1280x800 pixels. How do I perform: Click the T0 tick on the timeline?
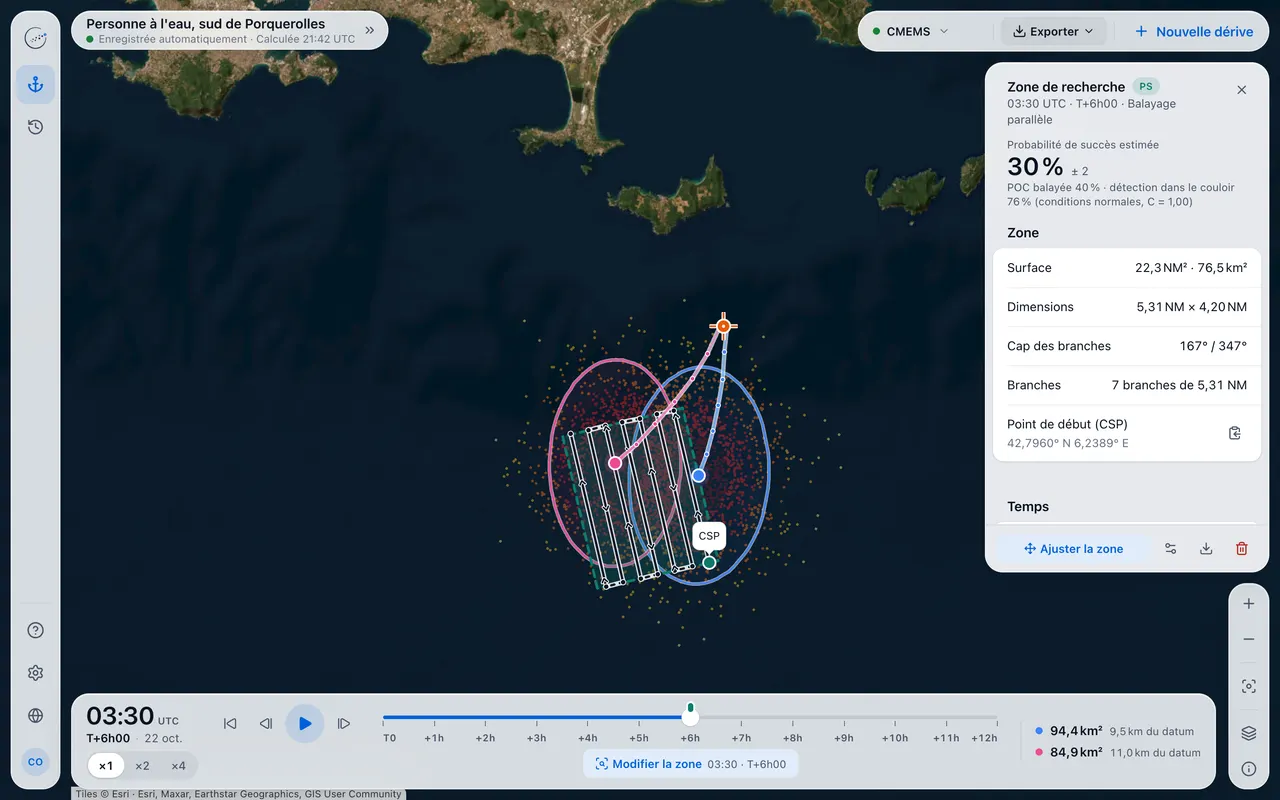pyautogui.click(x=389, y=738)
